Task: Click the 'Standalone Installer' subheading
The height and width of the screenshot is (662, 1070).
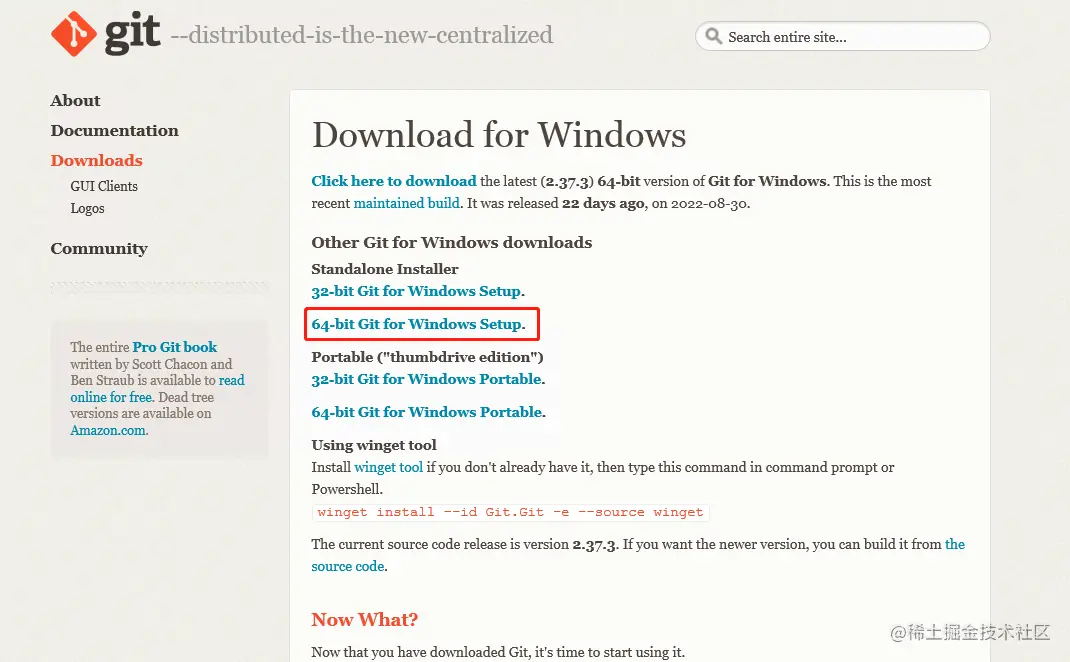Action: 385,269
